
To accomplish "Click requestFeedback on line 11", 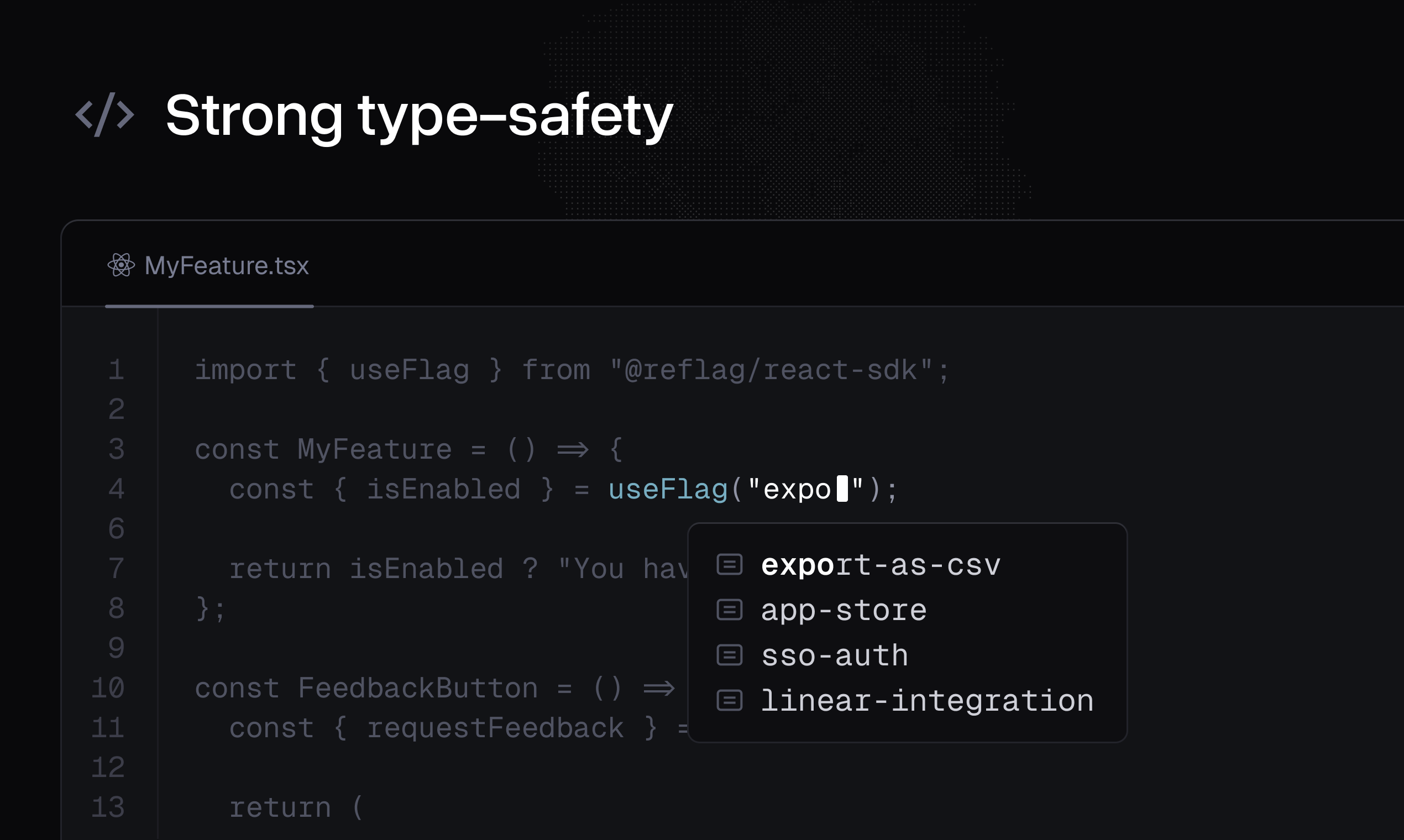I will point(495,728).
